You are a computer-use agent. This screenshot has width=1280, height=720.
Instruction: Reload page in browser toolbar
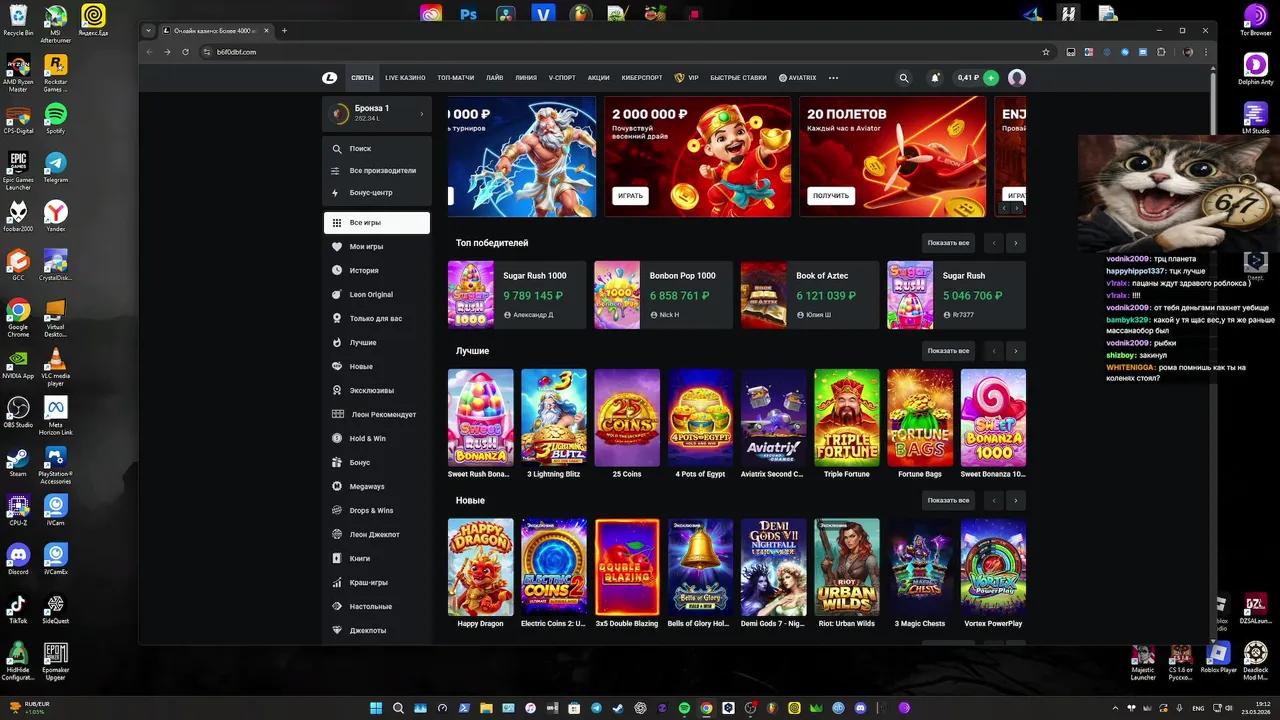tap(185, 52)
